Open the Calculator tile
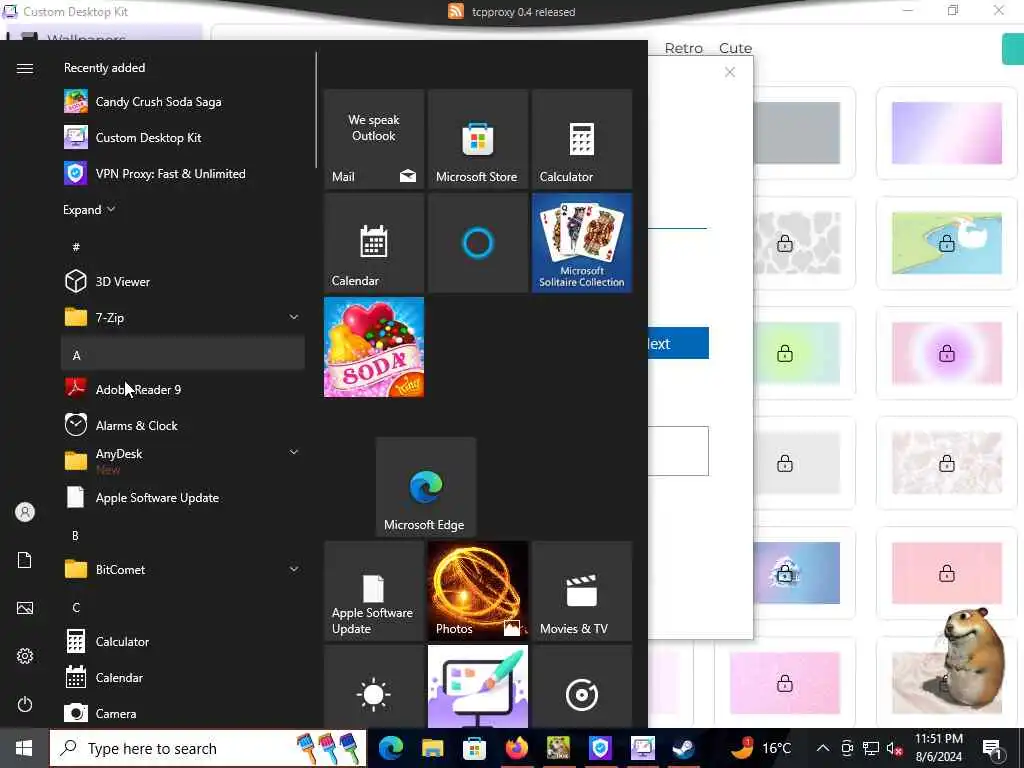 pyautogui.click(x=581, y=139)
